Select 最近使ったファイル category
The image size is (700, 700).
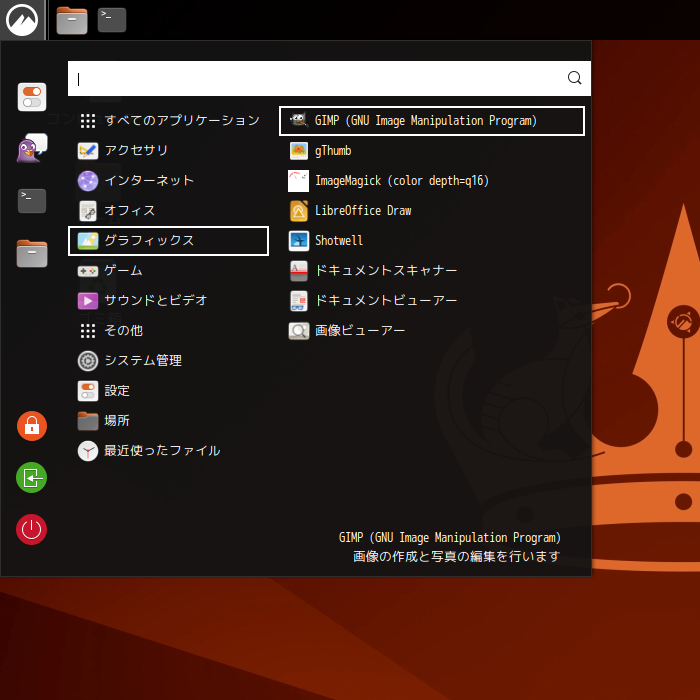(x=168, y=451)
